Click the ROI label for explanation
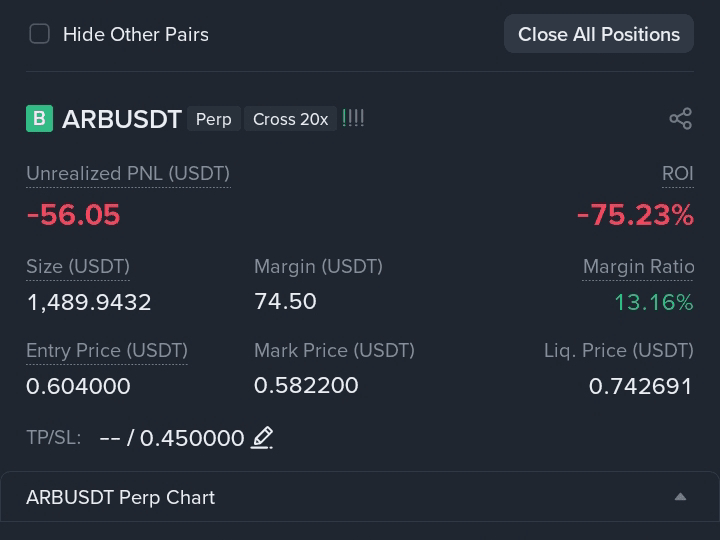 678,174
